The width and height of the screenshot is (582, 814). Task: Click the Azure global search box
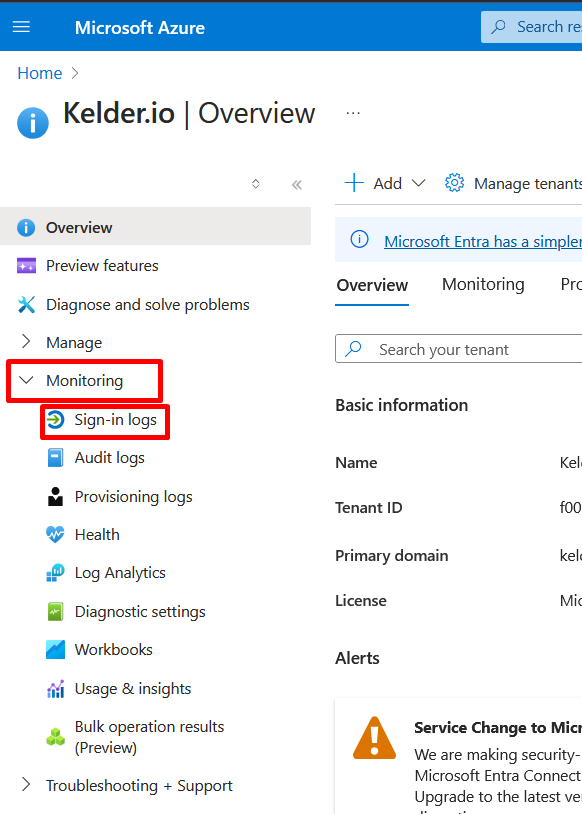[532, 26]
